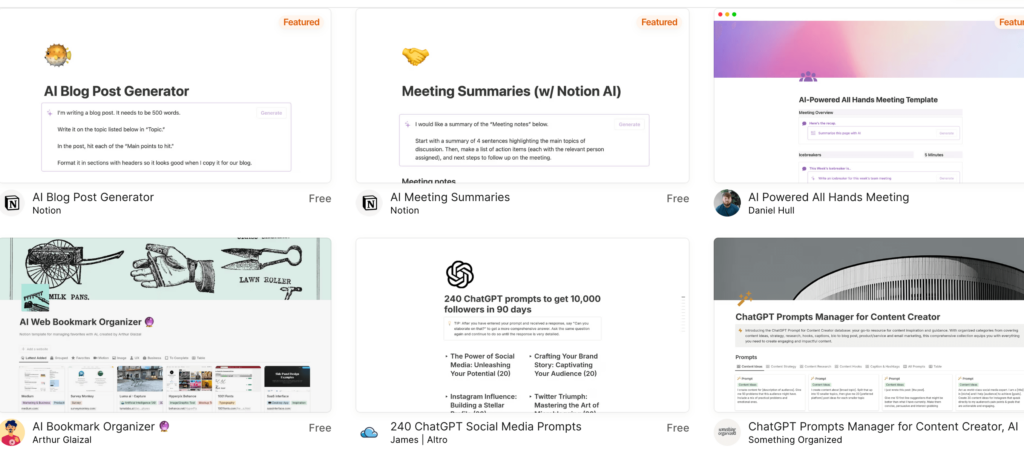Open the Meeting Summaries (w/ Notion AI) thumbnail

point(522,95)
